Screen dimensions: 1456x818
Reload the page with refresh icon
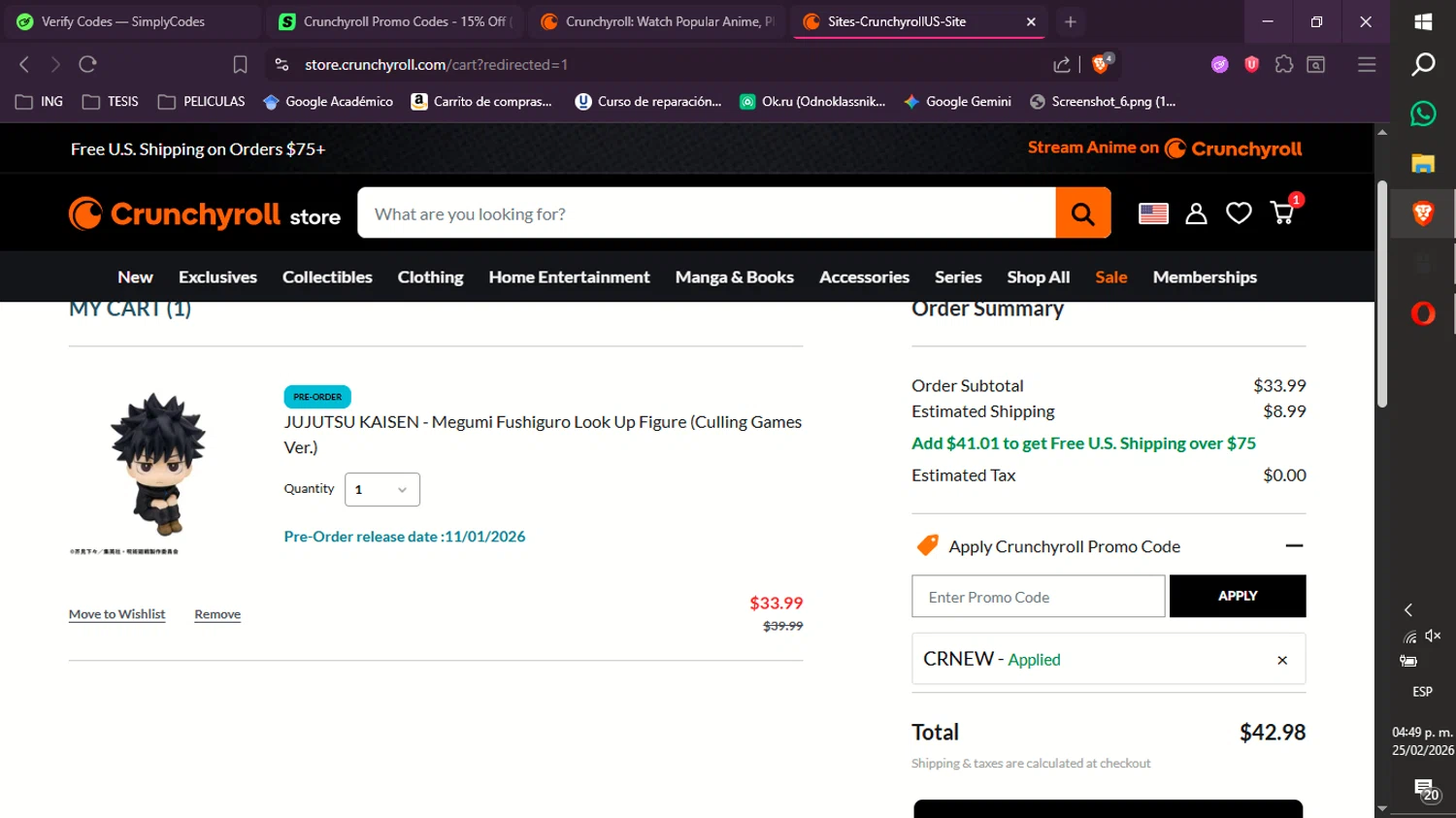pos(88,64)
